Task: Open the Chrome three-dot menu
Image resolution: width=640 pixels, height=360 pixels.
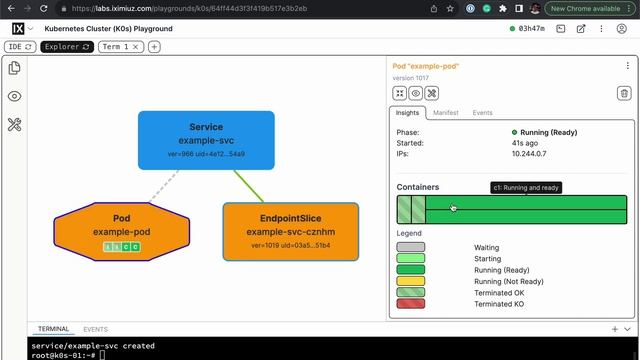Action: pyautogui.click(x=629, y=9)
